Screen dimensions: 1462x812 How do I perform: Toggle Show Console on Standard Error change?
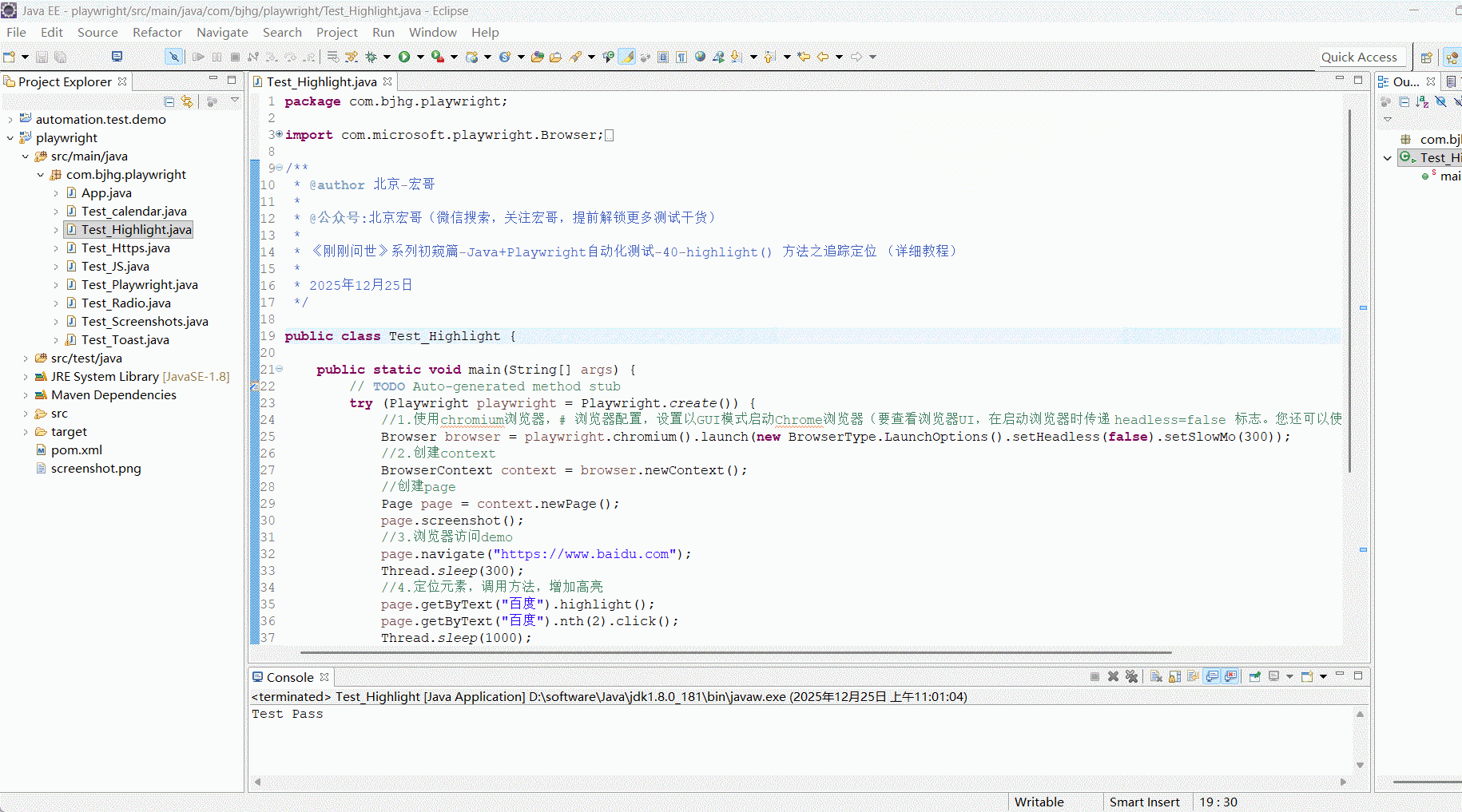point(1231,676)
